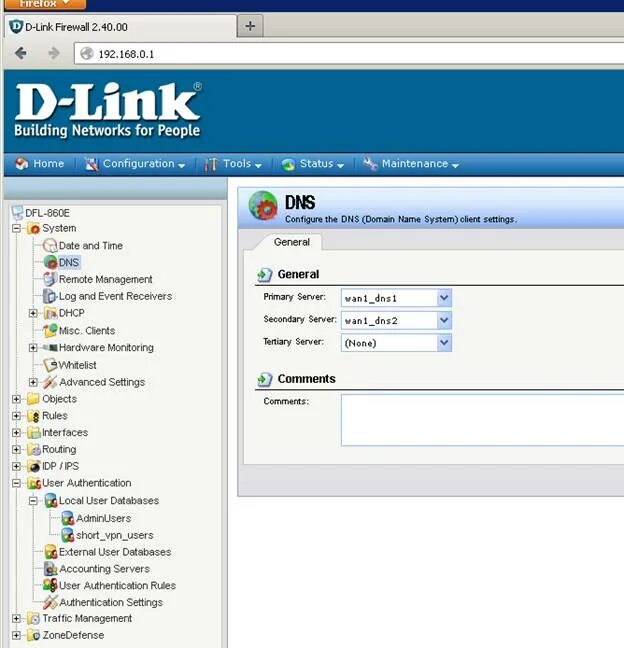
Task: Open the Secondary Server dropdown
Action: pyautogui.click(x=444, y=320)
